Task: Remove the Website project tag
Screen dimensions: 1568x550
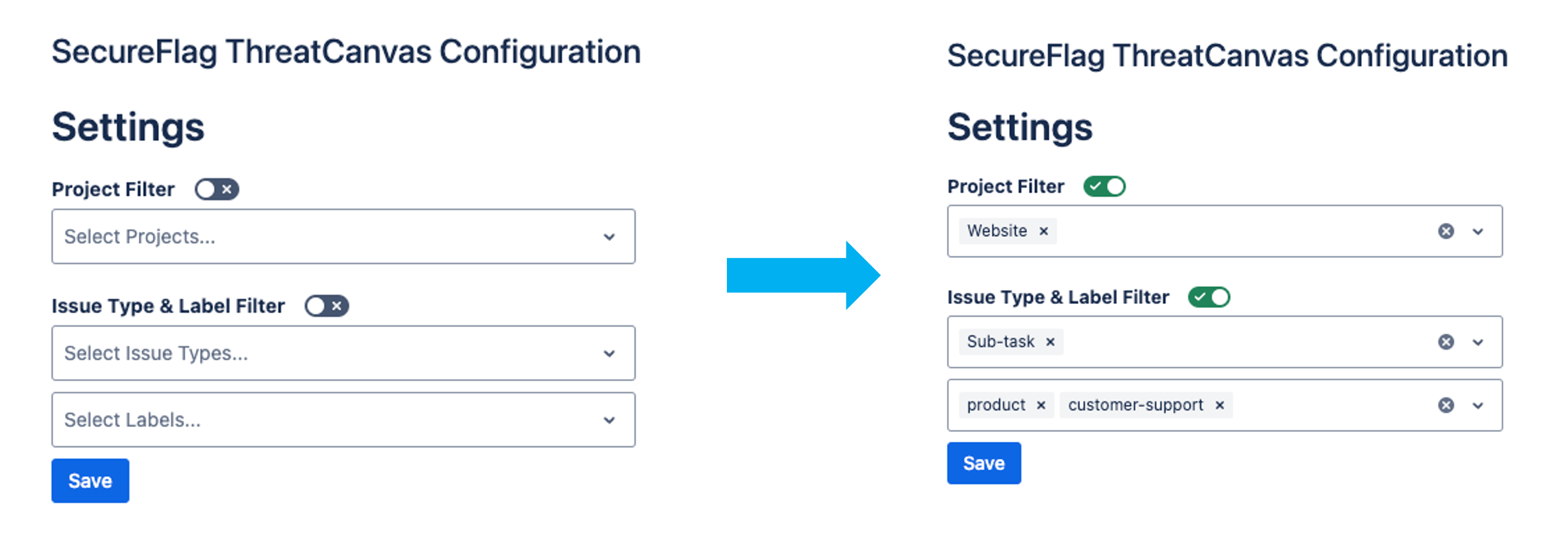Action: [1044, 231]
